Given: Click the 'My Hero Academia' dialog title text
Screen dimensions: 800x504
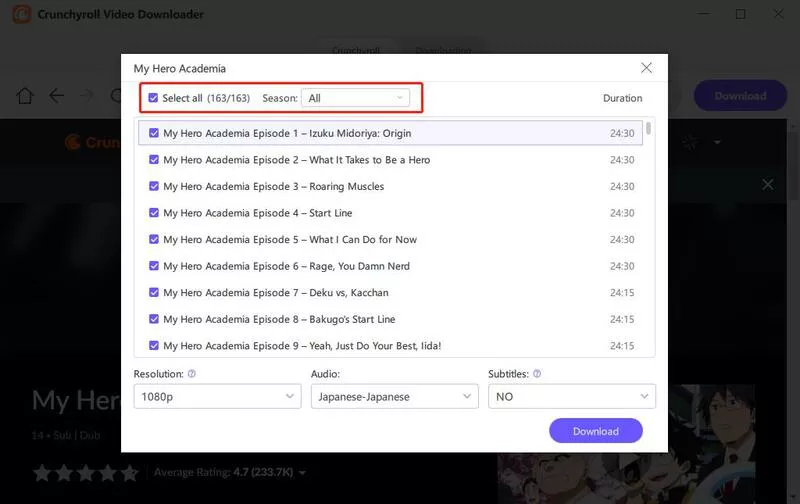Looking at the screenshot, I should point(180,68).
